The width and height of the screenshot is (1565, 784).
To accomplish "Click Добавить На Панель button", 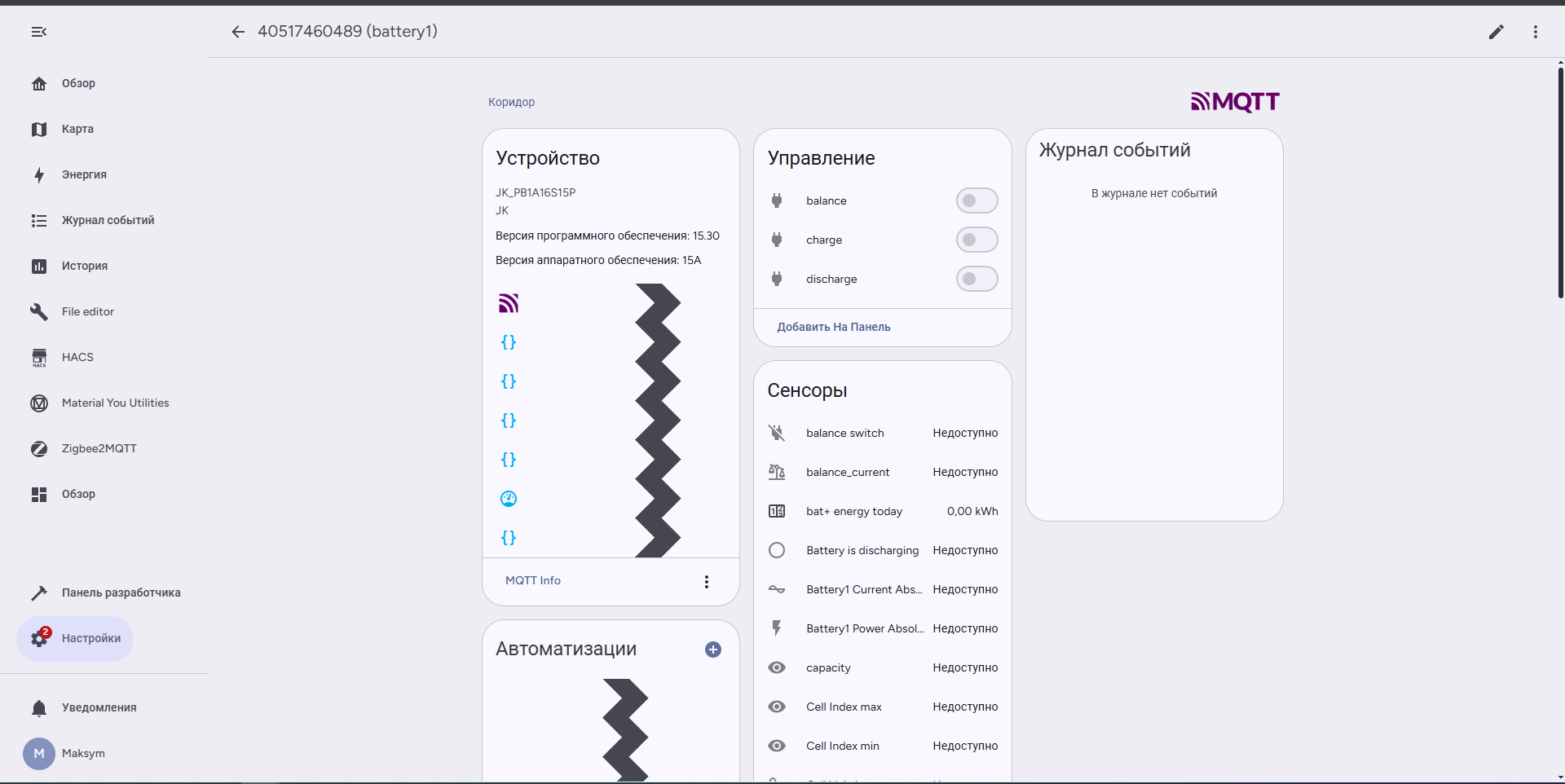I will (x=833, y=327).
